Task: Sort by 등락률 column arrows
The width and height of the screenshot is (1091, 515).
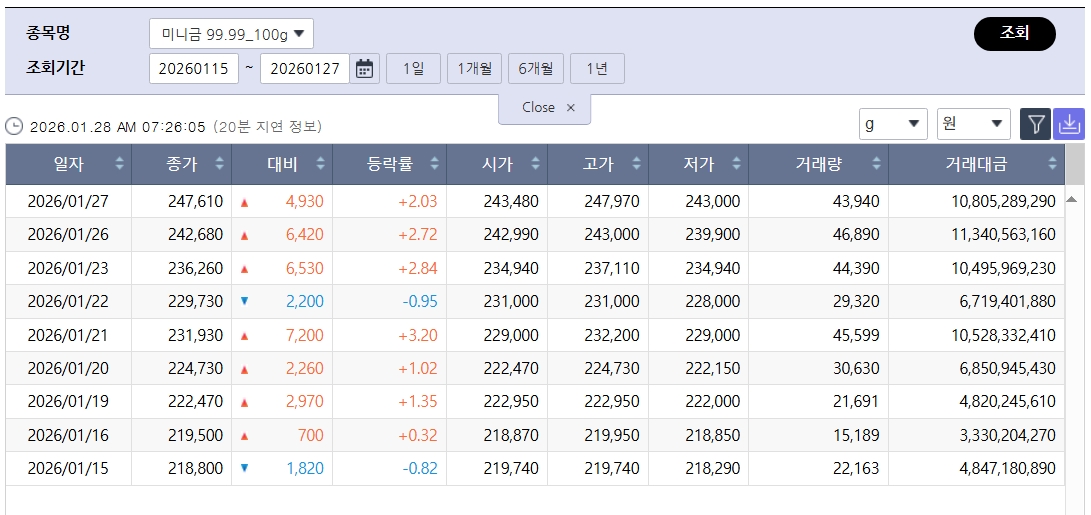Action: [435, 164]
